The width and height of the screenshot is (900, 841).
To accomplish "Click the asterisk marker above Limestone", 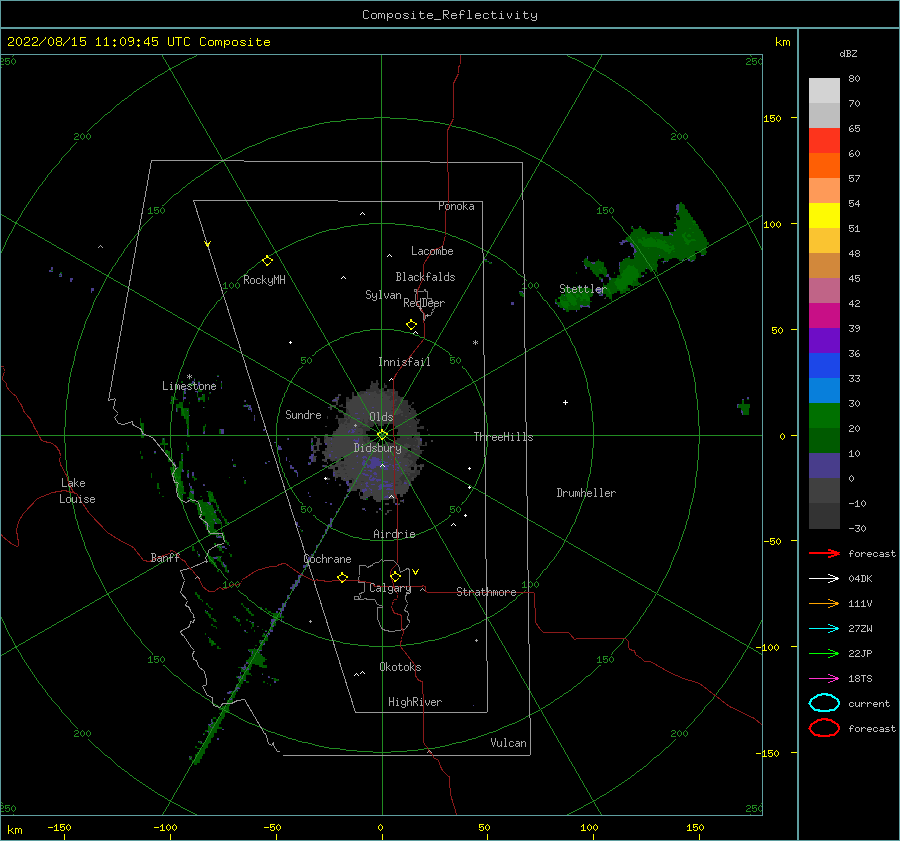I will 189,377.
